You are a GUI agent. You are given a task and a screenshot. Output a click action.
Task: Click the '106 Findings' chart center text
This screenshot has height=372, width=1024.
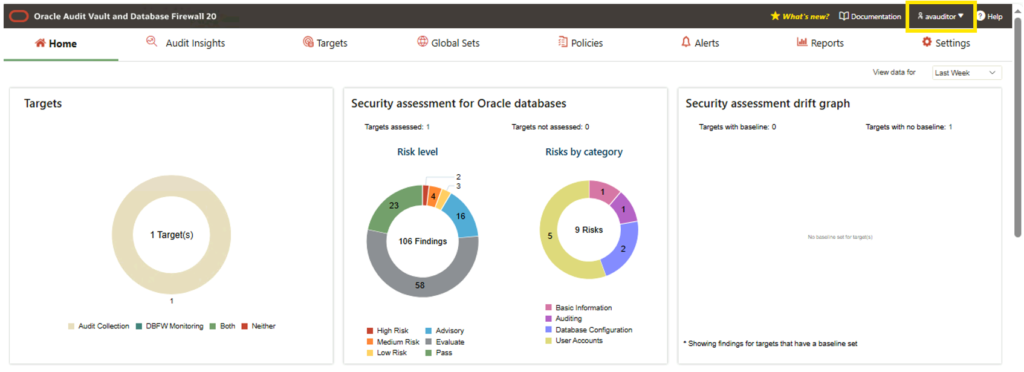(423, 241)
